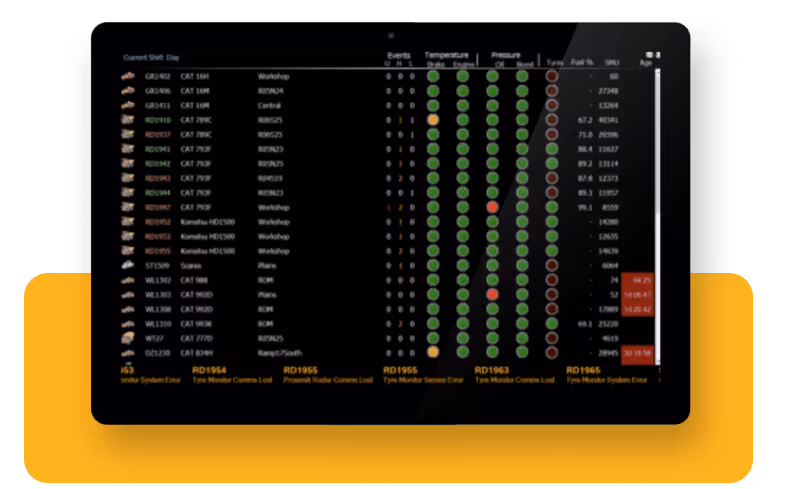
Task: Open ticker alert RD1955 Proximit Radar Comms Lost
Action: coord(328,375)
